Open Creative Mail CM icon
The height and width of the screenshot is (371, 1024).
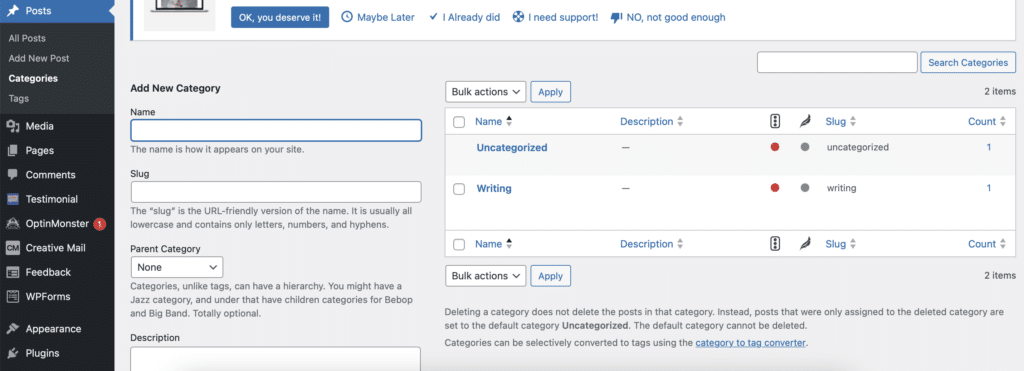click(12, 248)
